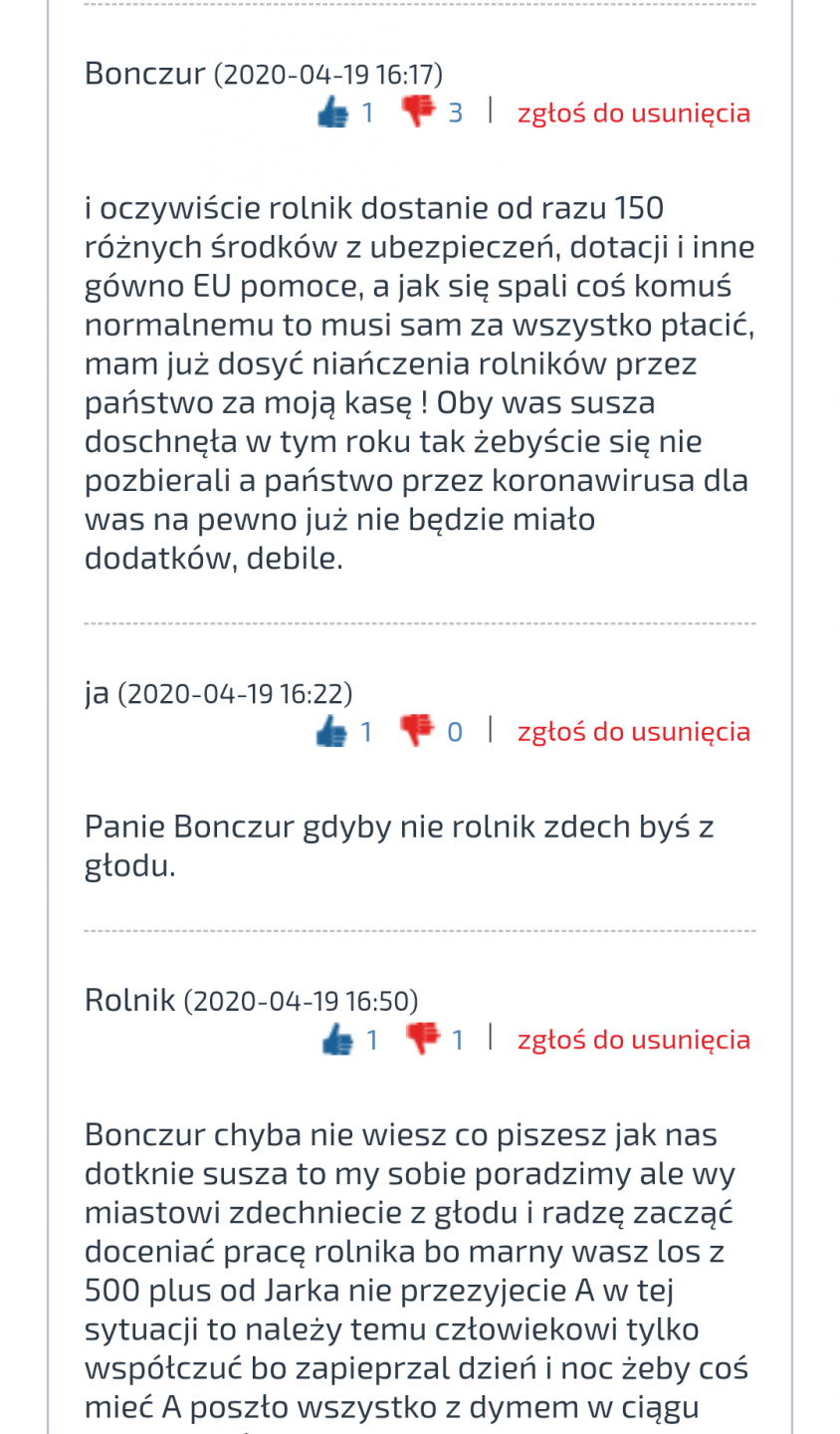Dislike Bonczur's comment with thumbs down
Screen dimensions: 840x1434
[419, 112]
